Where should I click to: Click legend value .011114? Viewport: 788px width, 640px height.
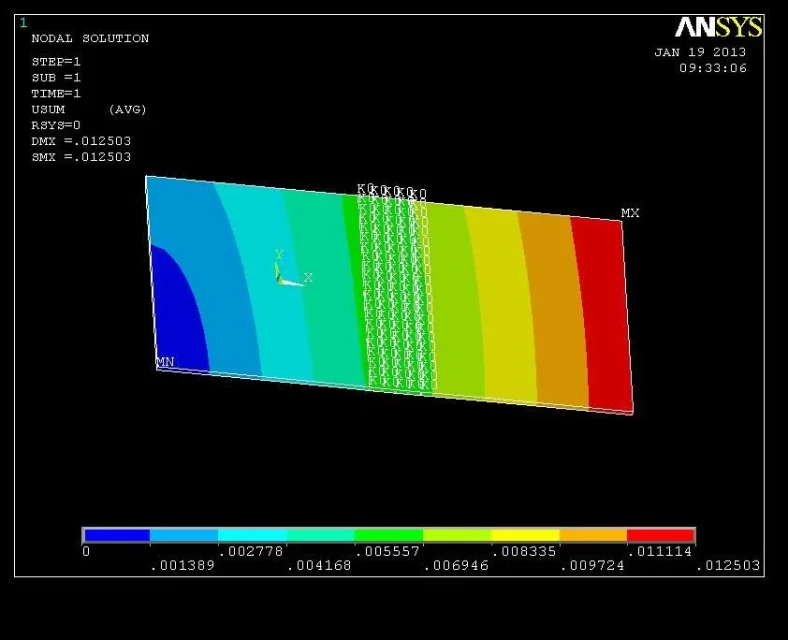(660, 552)
